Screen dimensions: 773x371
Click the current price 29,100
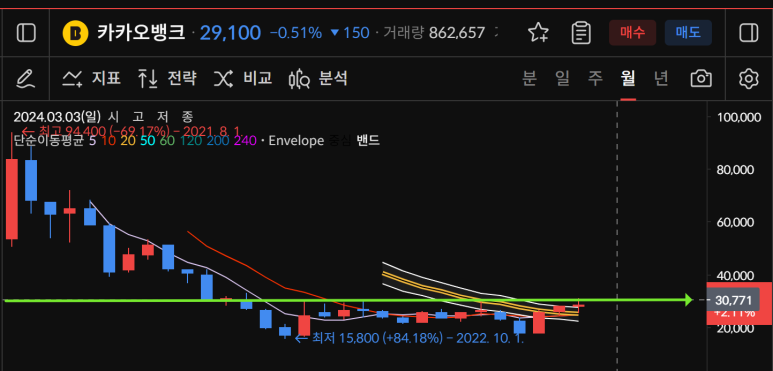[230, 33]
